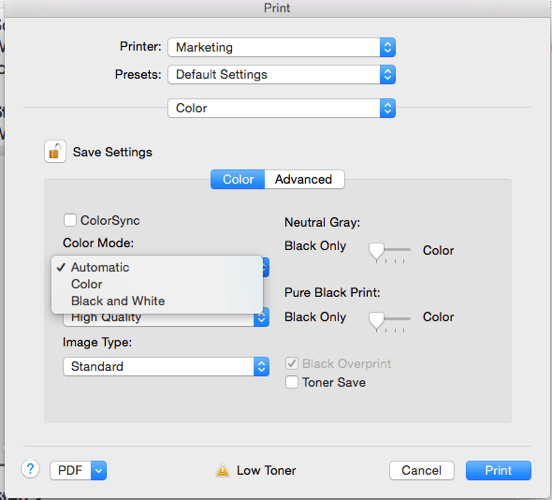Click the Presets popup stepper arrows
The image size is (552, 500).
pos(388,74)
